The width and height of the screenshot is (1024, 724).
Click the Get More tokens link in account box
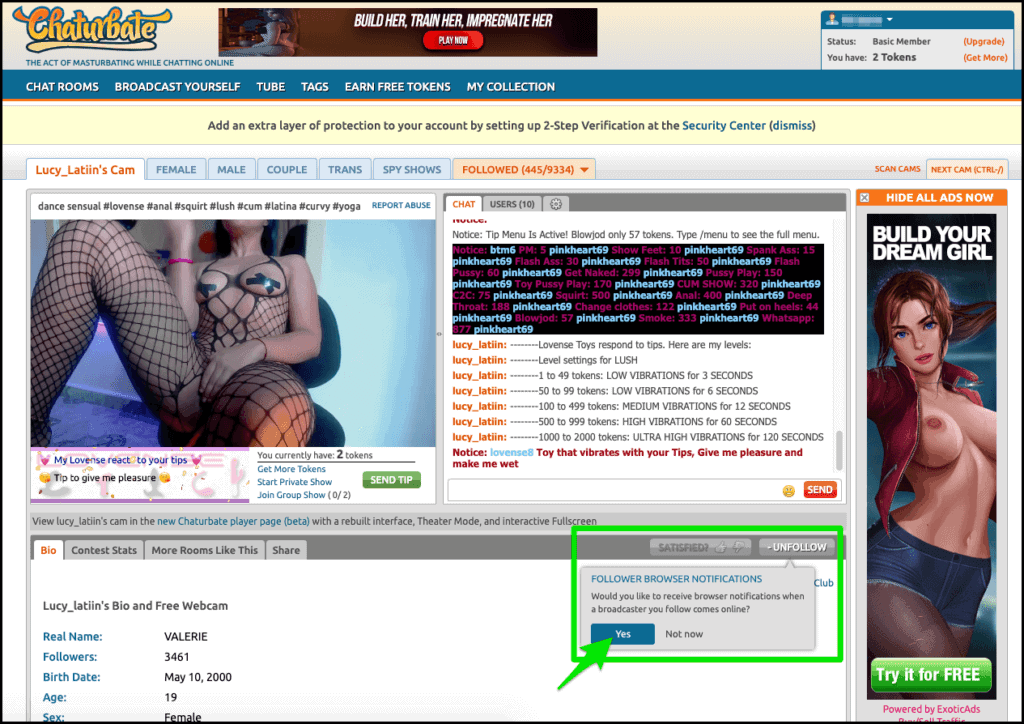(985, 57)
